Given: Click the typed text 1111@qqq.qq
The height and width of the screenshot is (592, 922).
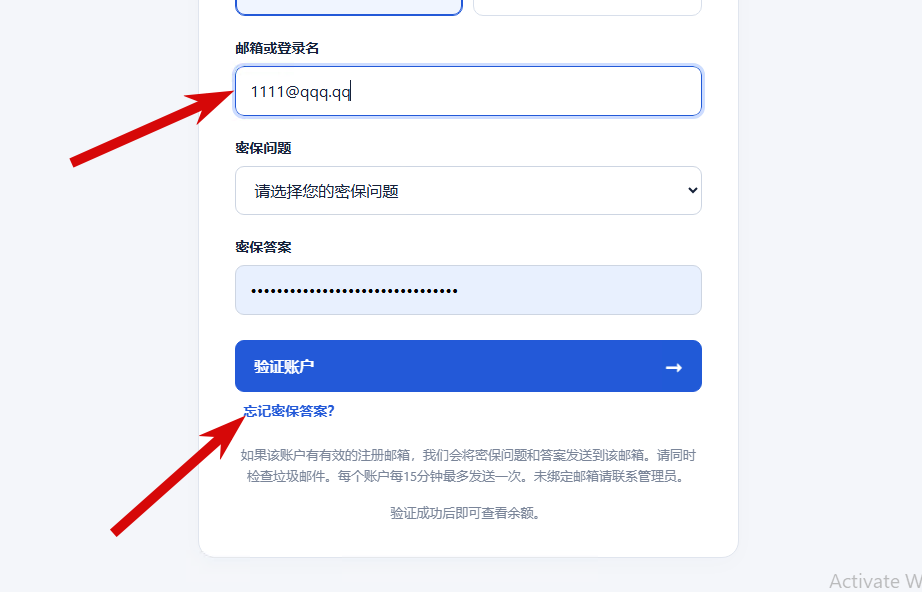Looking at the screenshot, I should click(300, 92).
